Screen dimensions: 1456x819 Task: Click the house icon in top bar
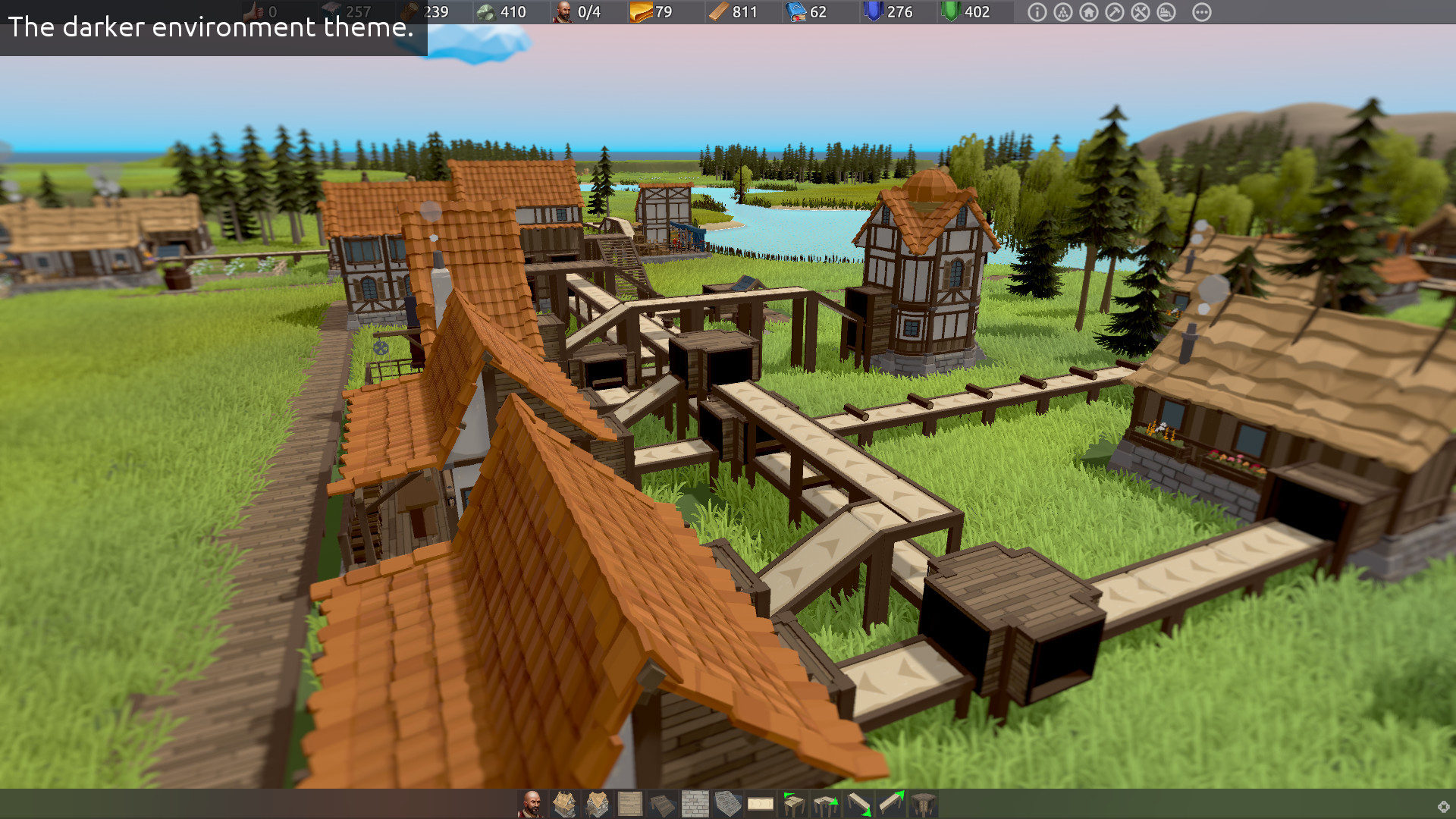coord(1089,12)
